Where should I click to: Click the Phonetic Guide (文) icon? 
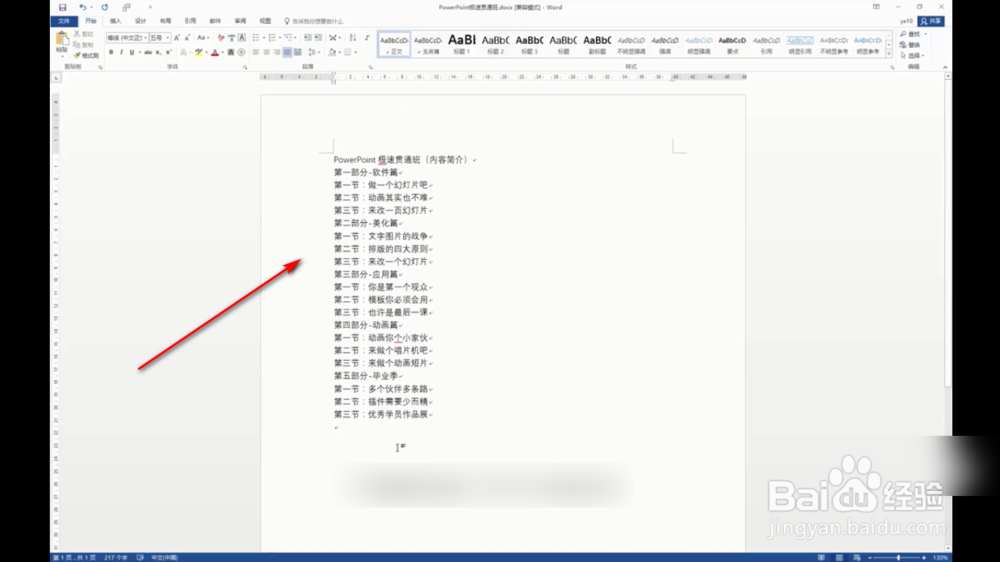(232, 38)
